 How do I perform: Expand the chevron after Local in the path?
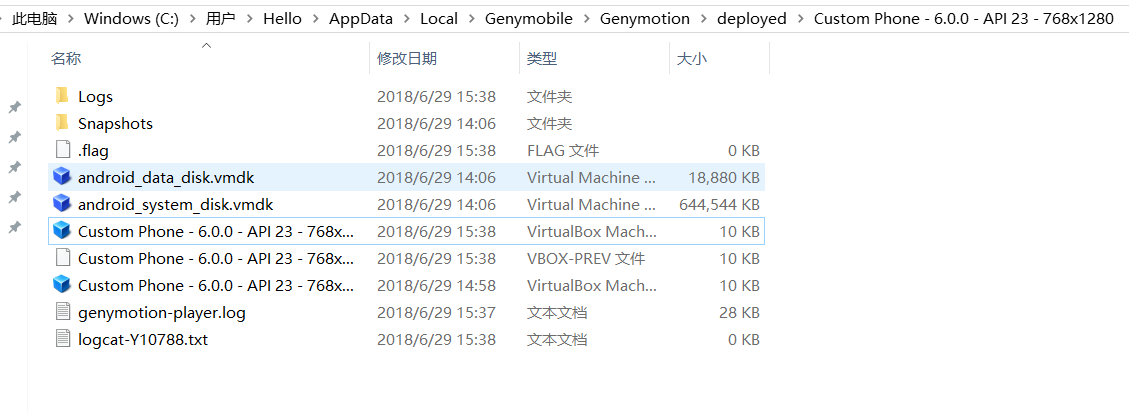[472, 19]
